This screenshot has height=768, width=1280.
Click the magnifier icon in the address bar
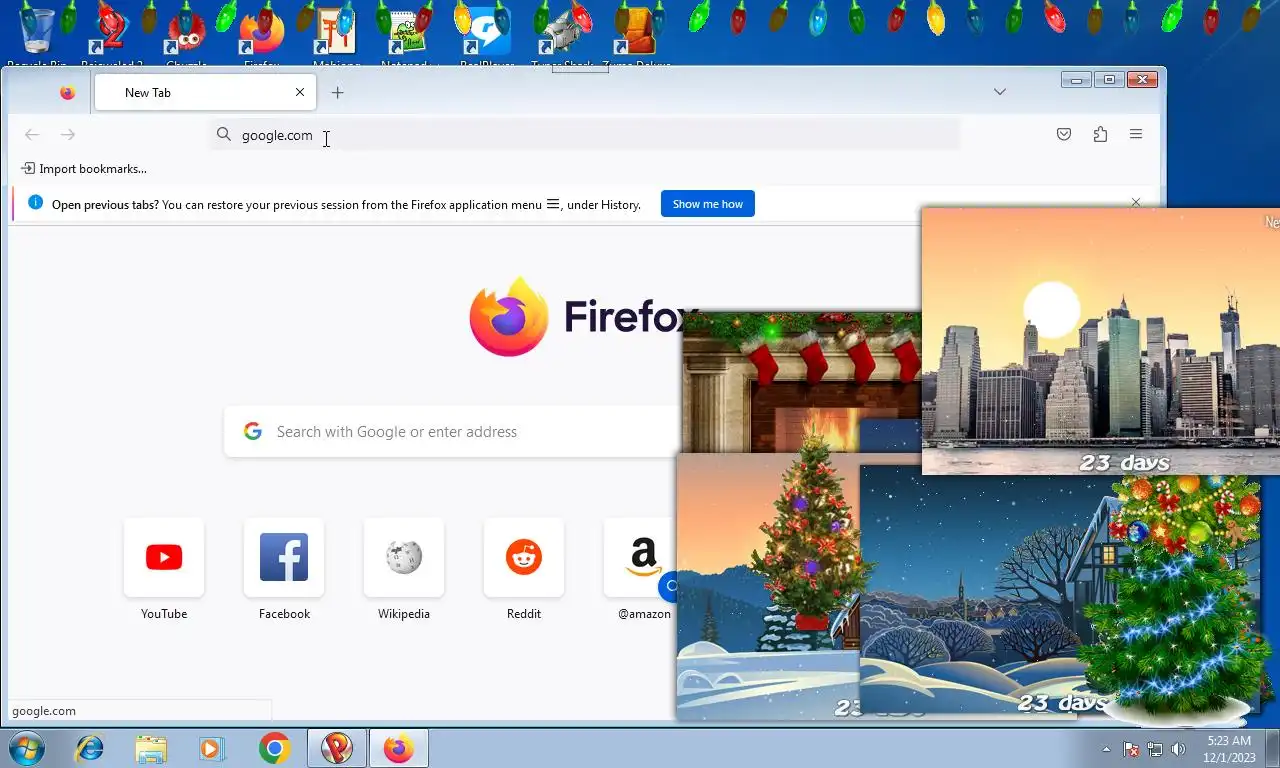[x=224, y=134]
